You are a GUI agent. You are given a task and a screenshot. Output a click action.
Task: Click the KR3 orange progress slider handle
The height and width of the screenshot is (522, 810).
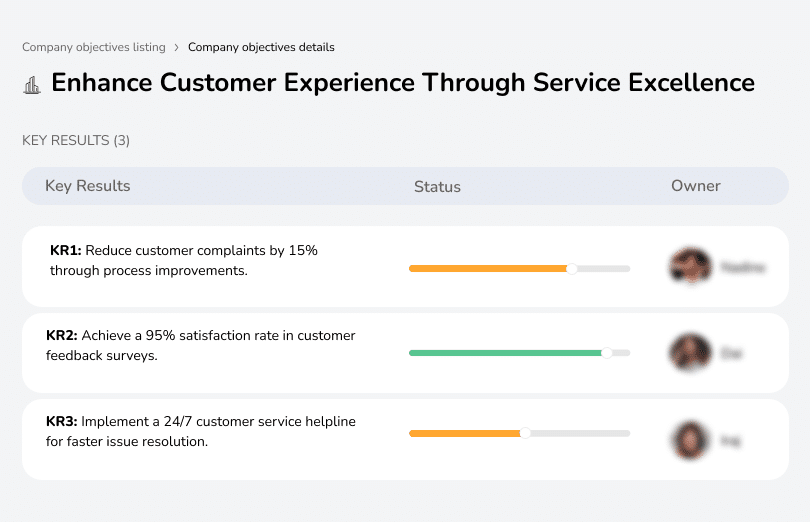coord(525,434)
